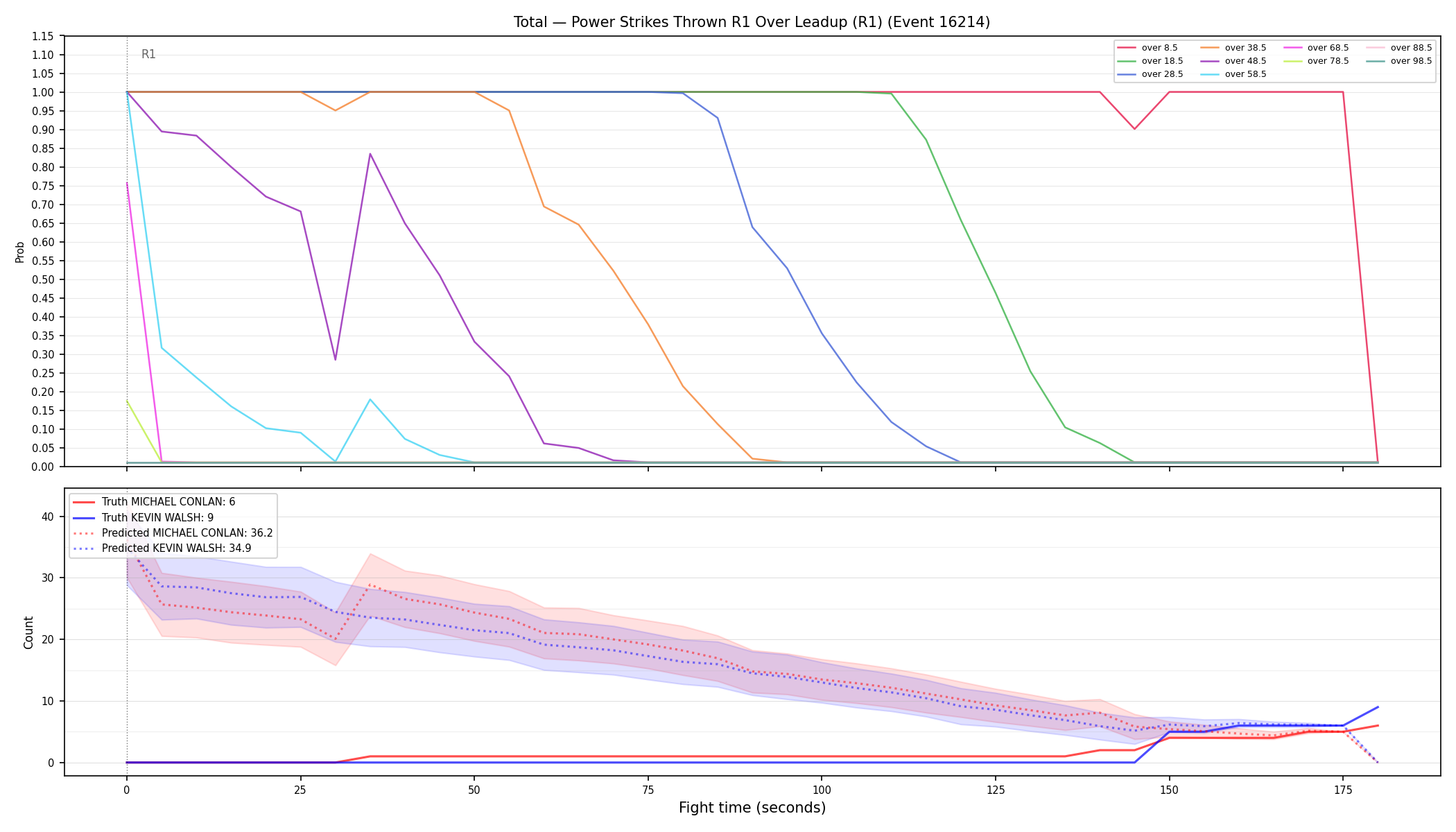The image size is (1456, 832).
Task: Click the top chart y-tick '1.00'
Action: (43, 92)
